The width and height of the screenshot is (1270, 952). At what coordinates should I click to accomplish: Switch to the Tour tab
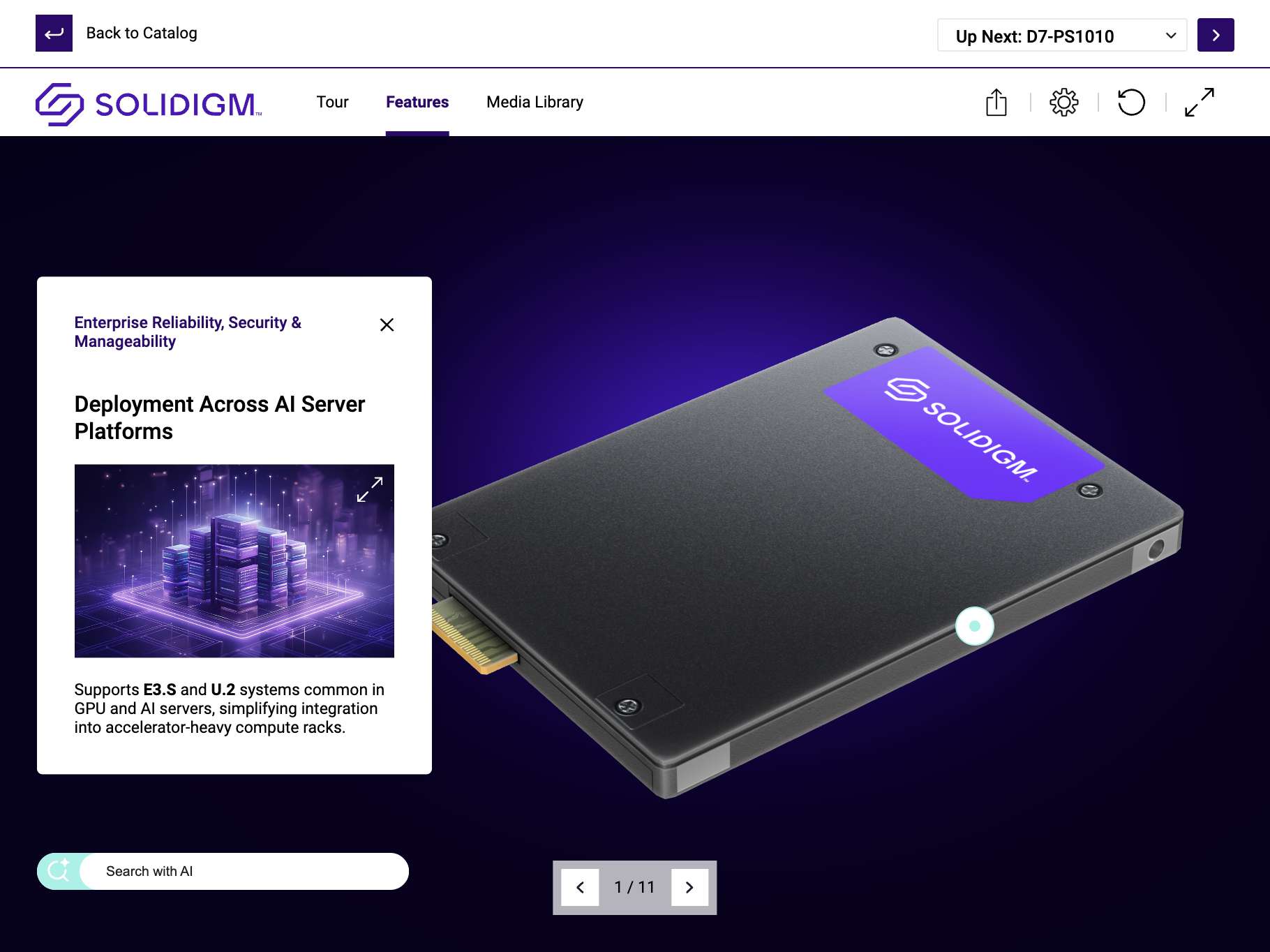pyautogui.click(x=332, y=102)
